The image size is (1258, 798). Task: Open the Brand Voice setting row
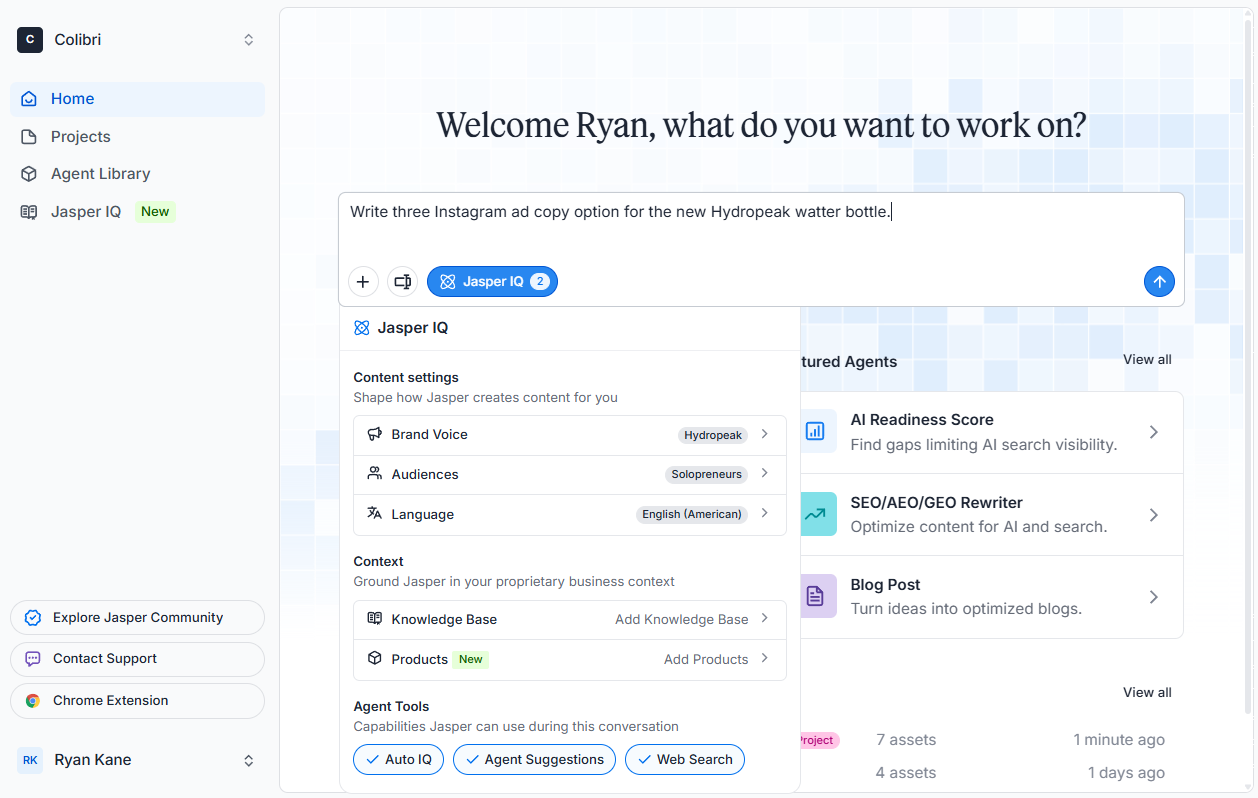point(570,435)
